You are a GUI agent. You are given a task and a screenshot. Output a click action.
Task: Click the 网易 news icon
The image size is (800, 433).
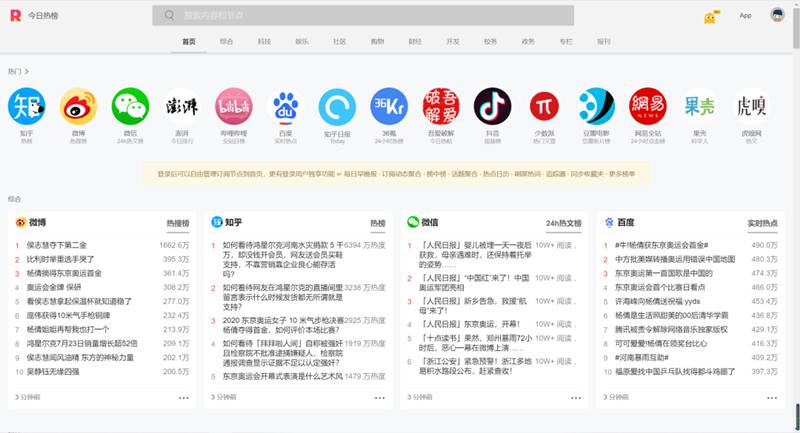tap(647, 106)
